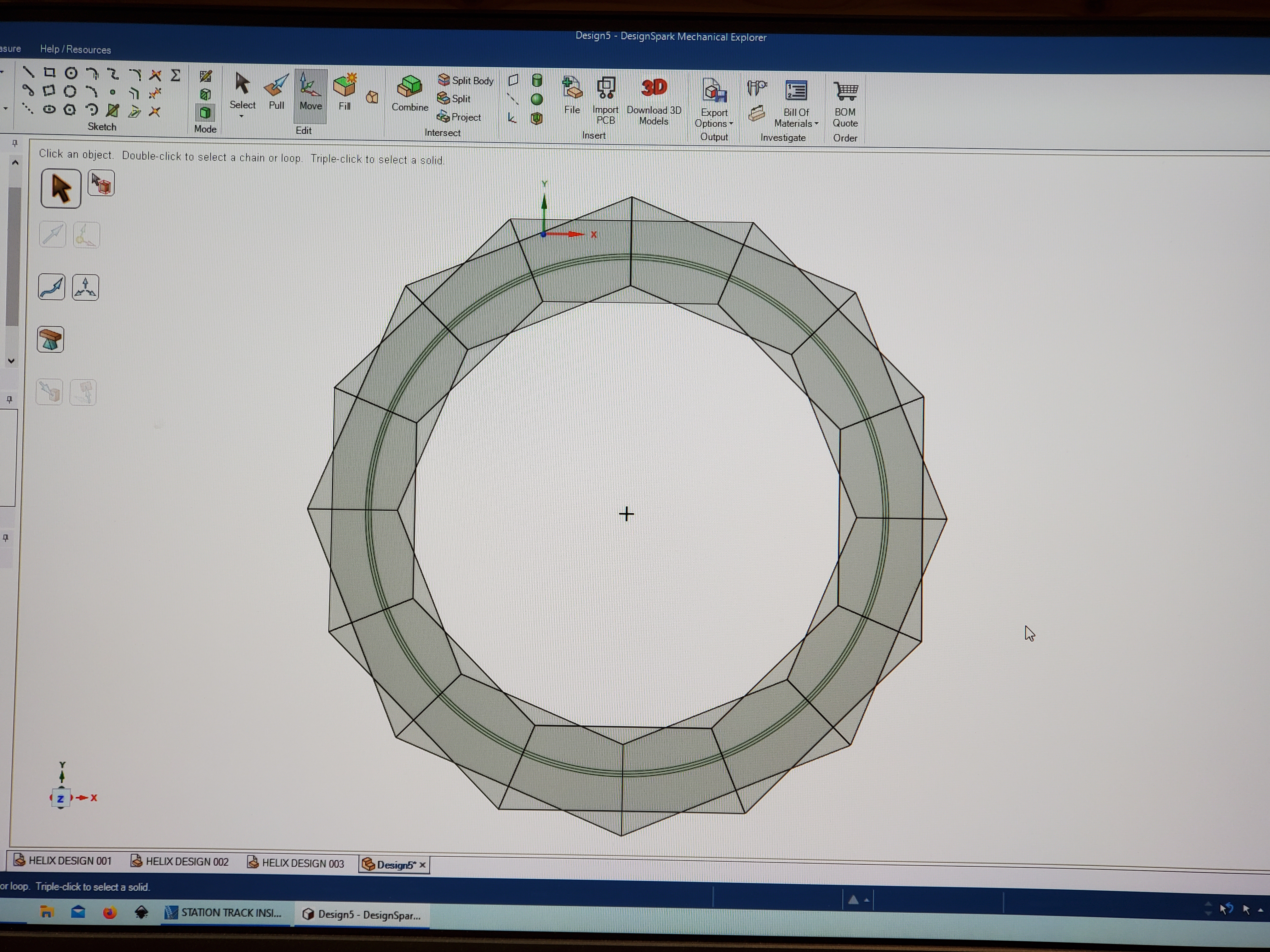This screenshot has height=952, width=1270.
Task: Click the view orientation Z axis triad
Action: (x=60, y=798)
